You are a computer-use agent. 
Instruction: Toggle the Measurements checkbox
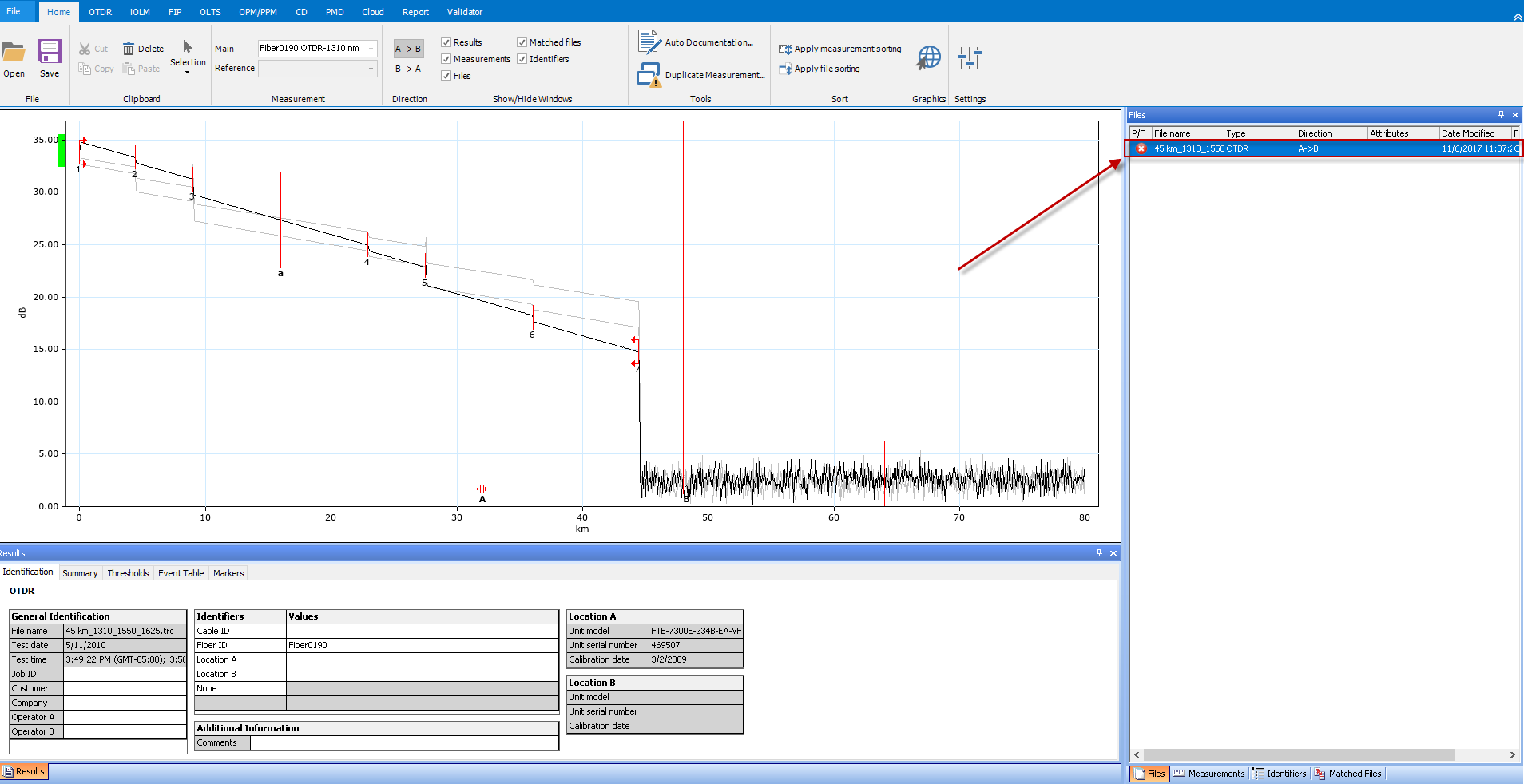446,59
